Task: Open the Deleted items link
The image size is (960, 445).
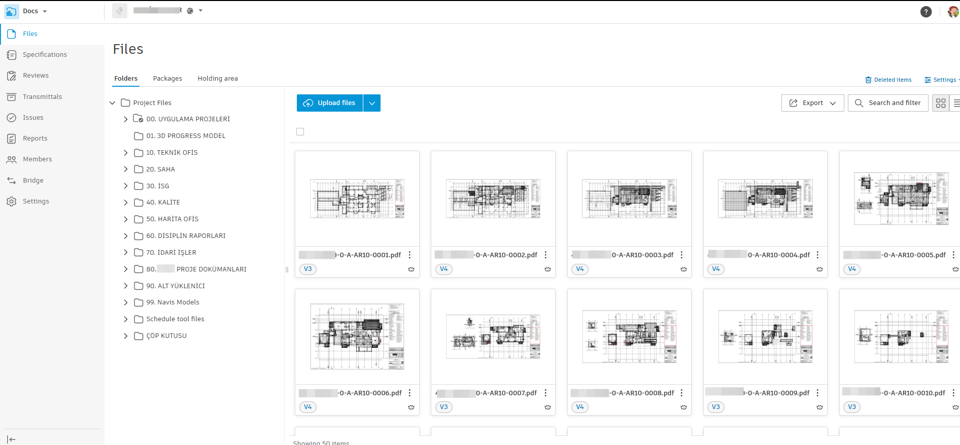Action: [x=888, y=80]
